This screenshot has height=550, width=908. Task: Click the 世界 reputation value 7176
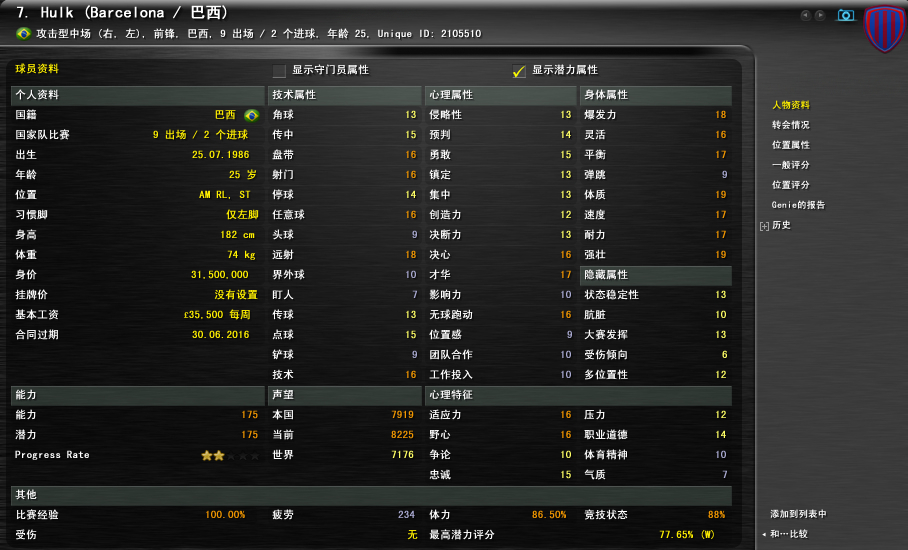402,454
